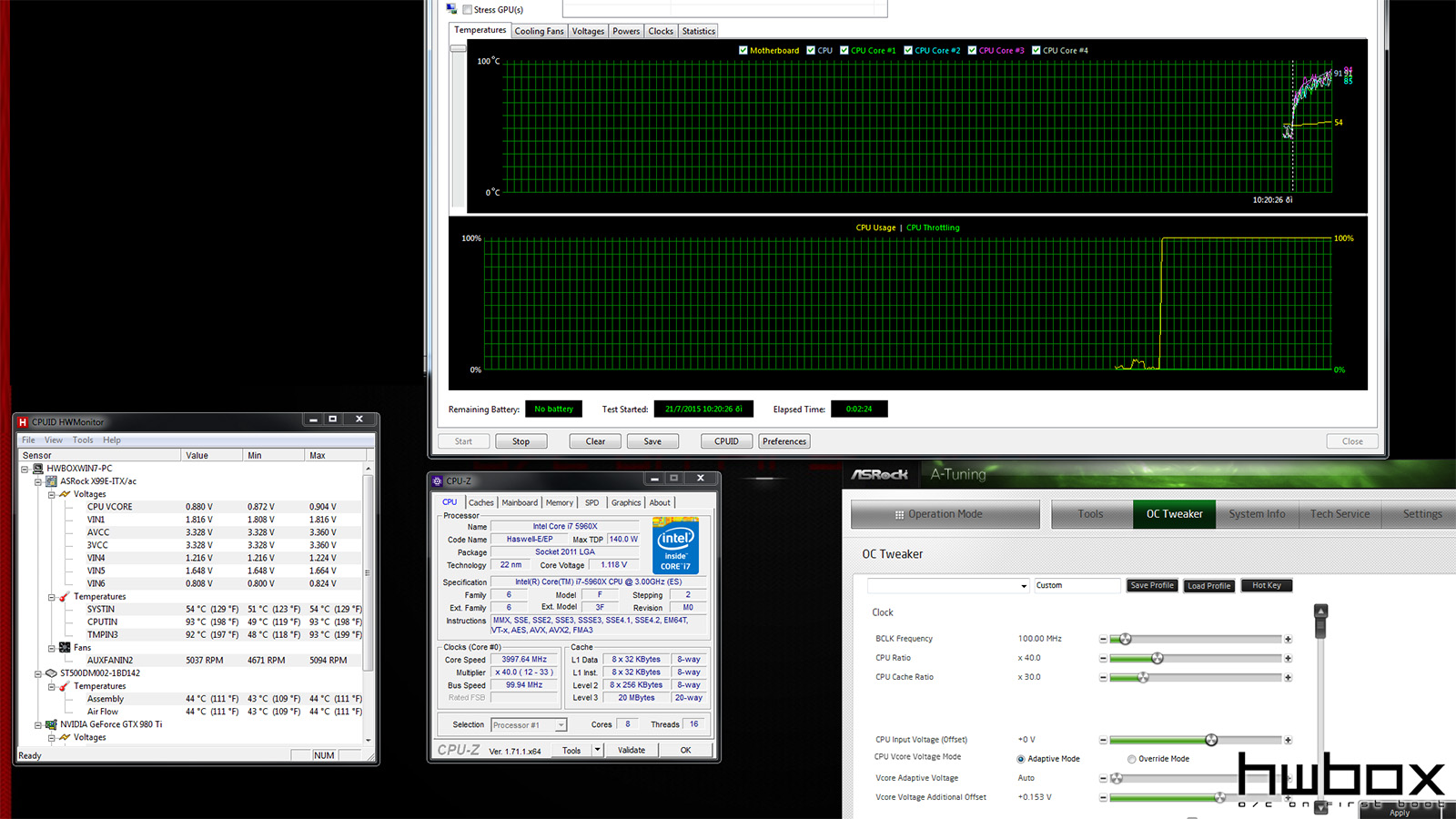
Task: Click plus icon for CPU Cache Ratio
Action: [1288, 678]
